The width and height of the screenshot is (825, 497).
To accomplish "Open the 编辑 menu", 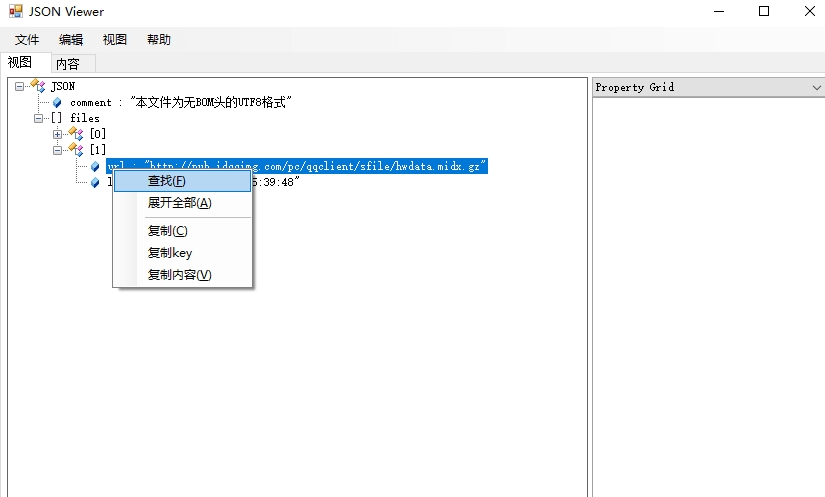I will click(71, 39).
